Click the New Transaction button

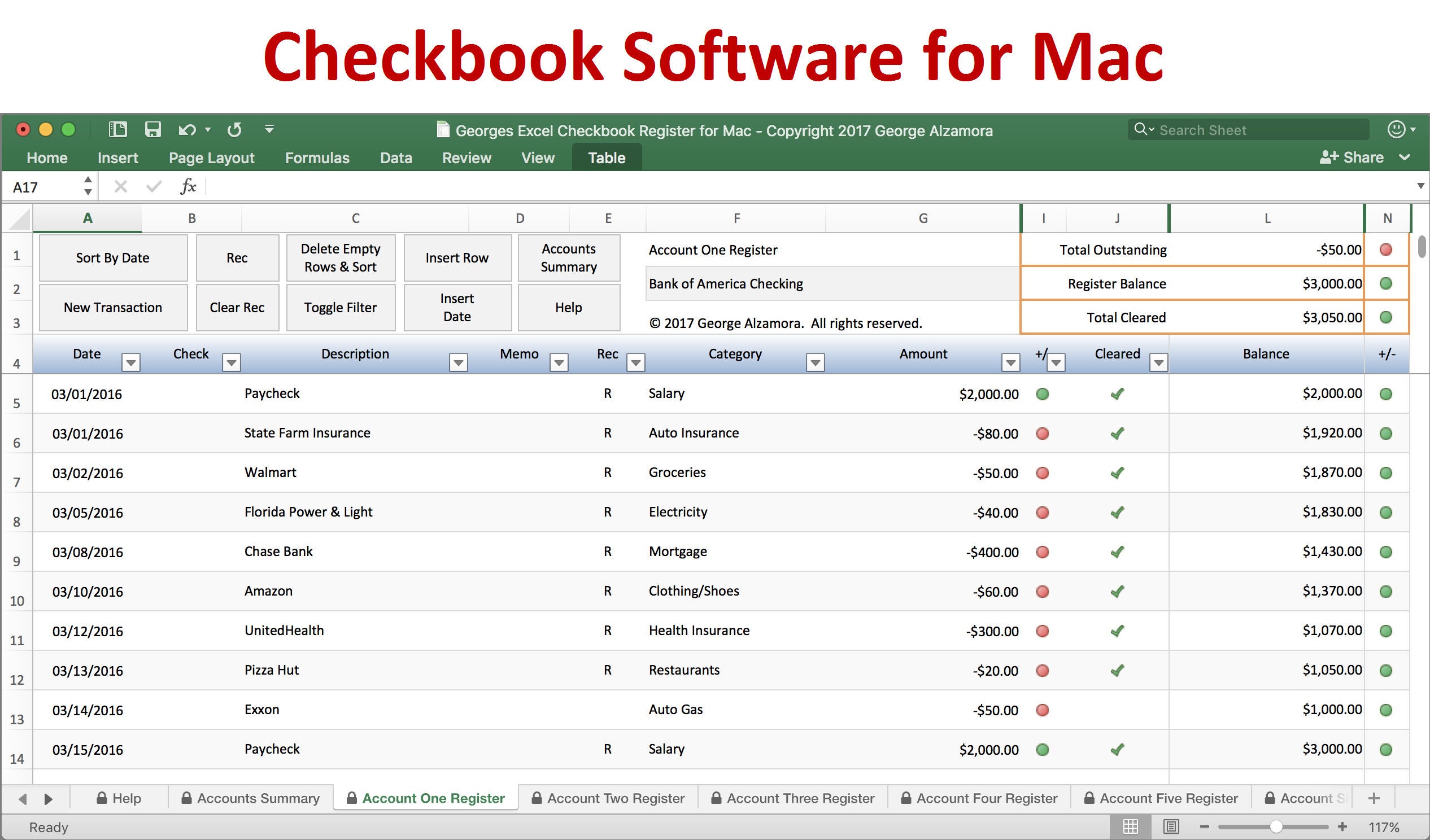click(113, 307)
